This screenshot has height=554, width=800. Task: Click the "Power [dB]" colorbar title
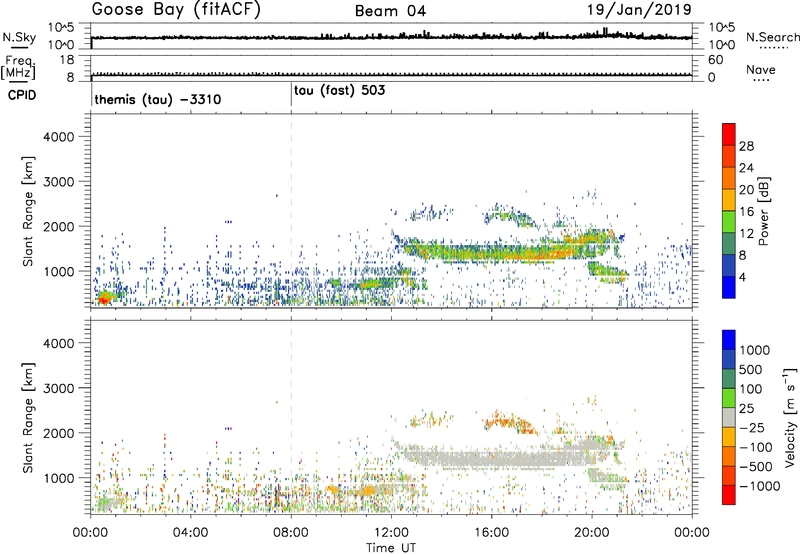click(763, 211)
